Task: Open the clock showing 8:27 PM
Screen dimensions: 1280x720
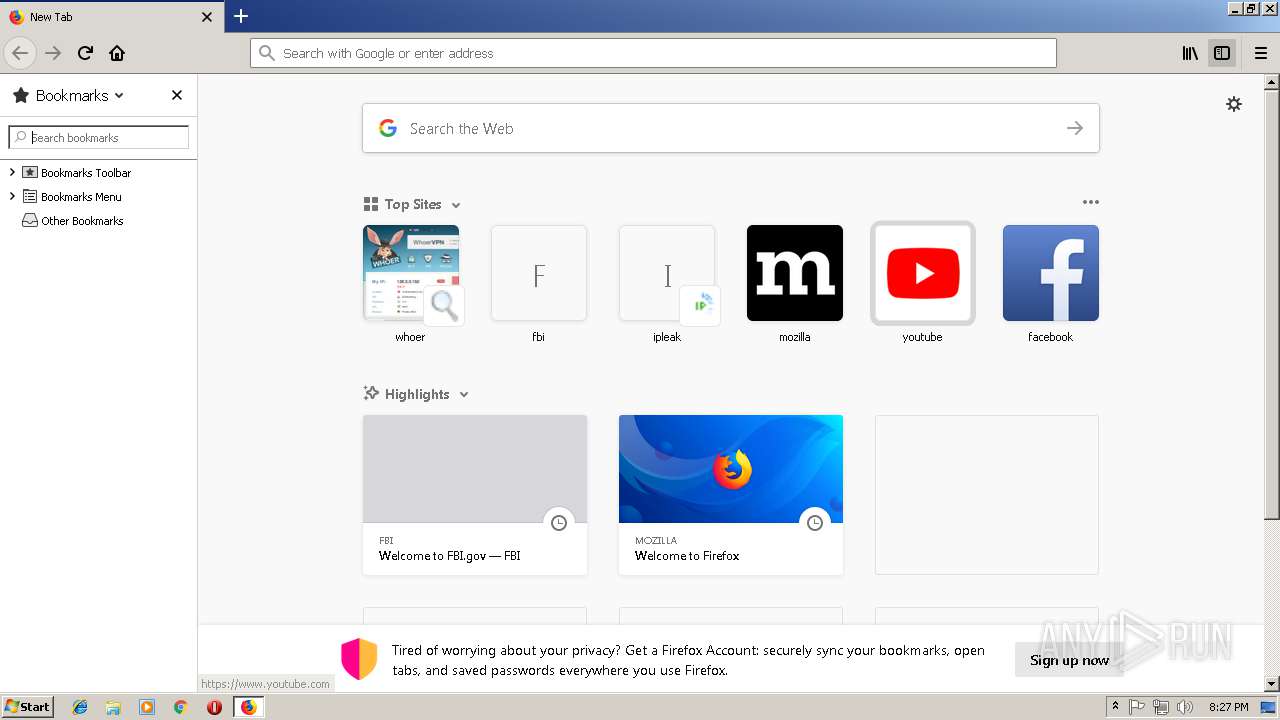Action: click(x=1229, y=707)
